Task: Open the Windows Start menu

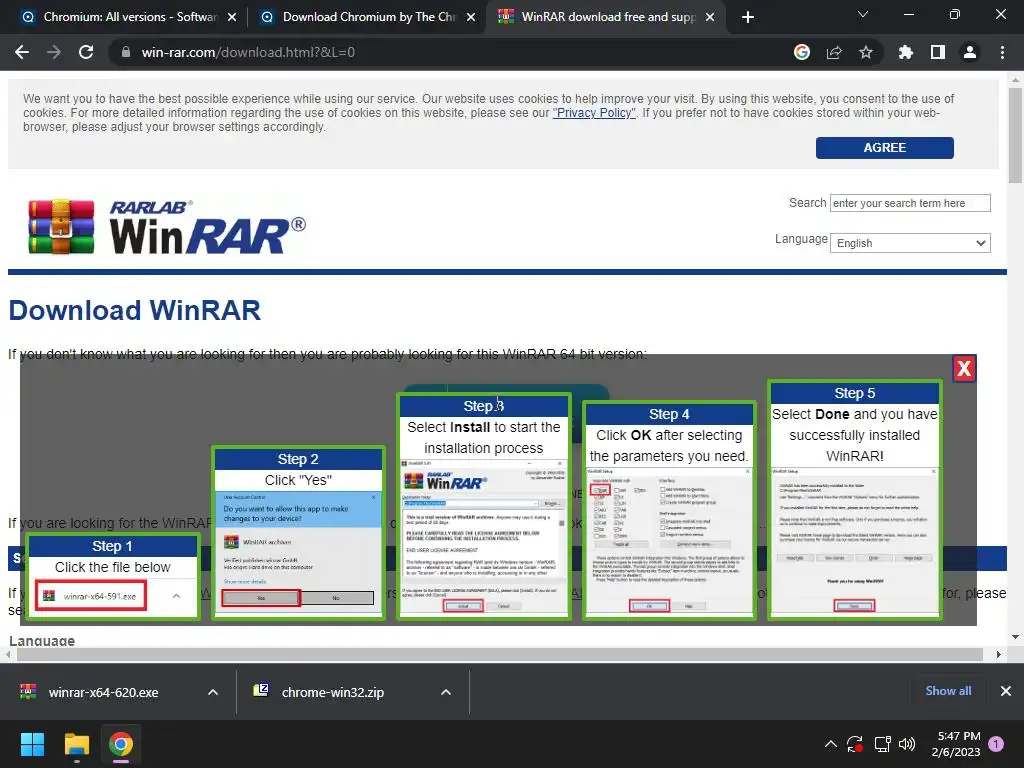Action: tap(32, 744)
